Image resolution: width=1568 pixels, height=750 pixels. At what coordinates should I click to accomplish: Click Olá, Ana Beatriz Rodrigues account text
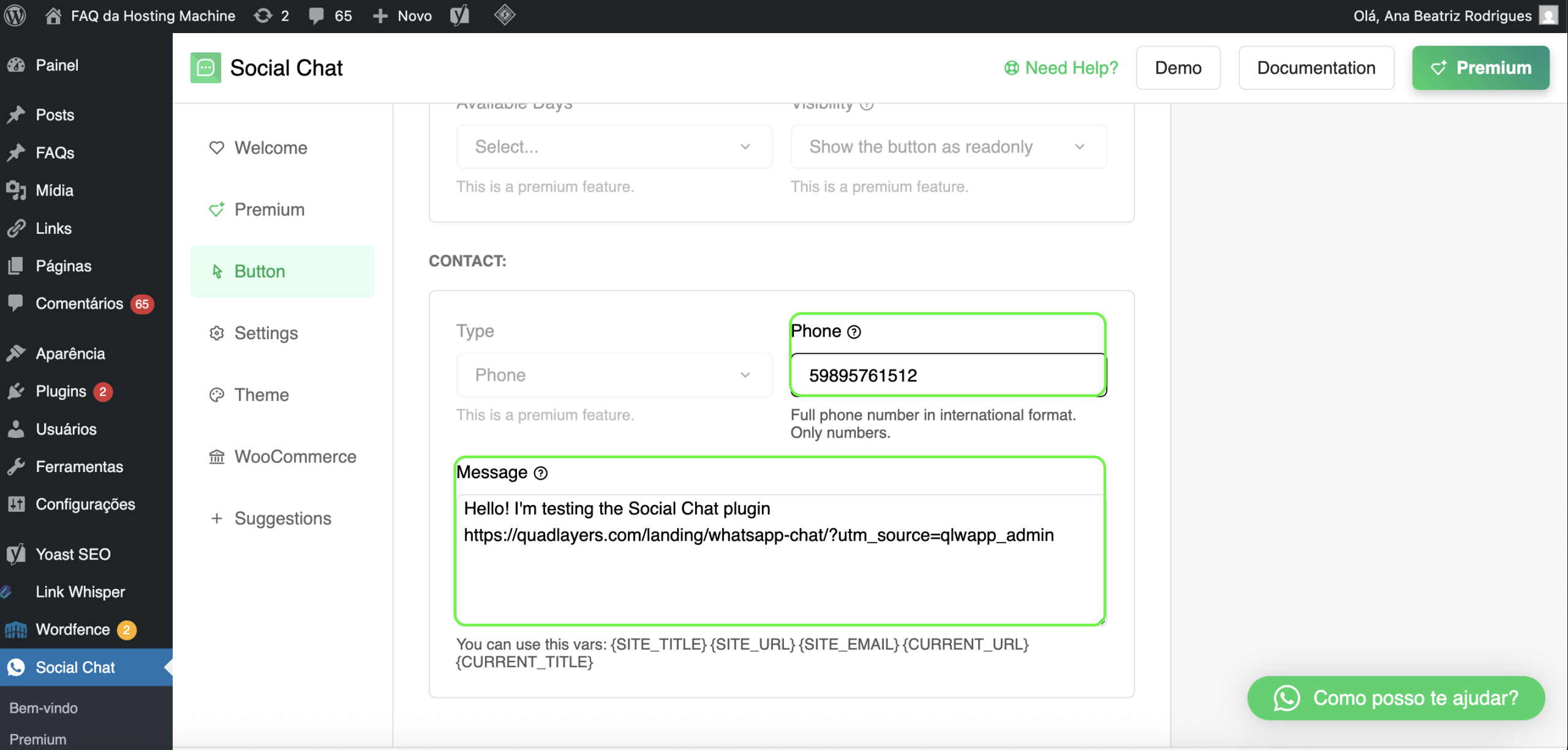(1442, 16)
